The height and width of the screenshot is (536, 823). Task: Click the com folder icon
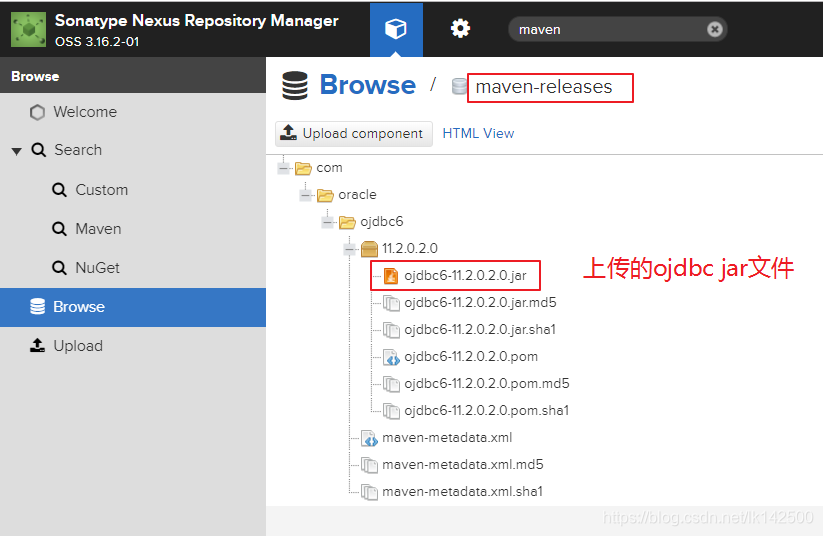(x=303, y=169)
